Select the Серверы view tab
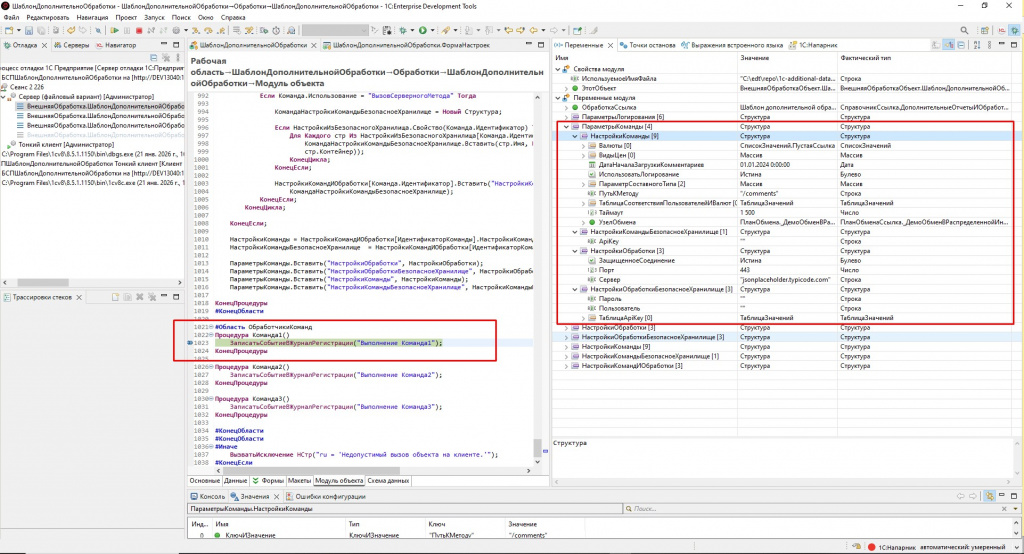 pos(75,46)
